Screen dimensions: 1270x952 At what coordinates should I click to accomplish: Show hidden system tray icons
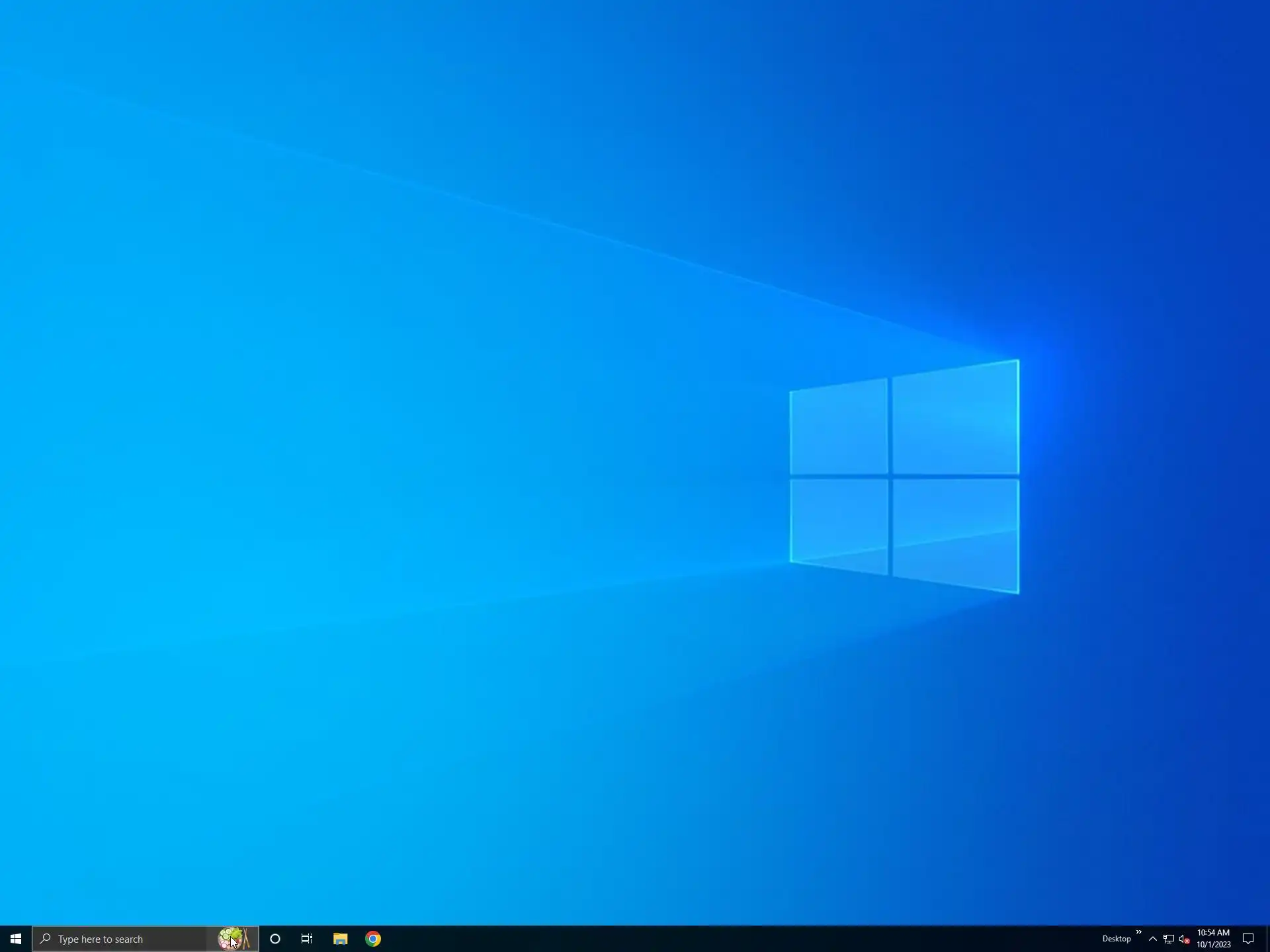click(x=1153, y=939)
